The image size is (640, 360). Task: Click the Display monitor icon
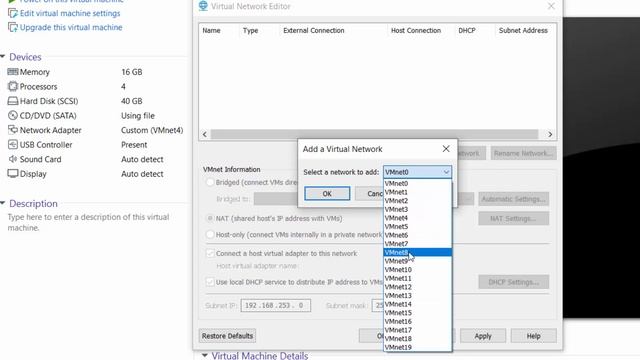tap(13, 173)
